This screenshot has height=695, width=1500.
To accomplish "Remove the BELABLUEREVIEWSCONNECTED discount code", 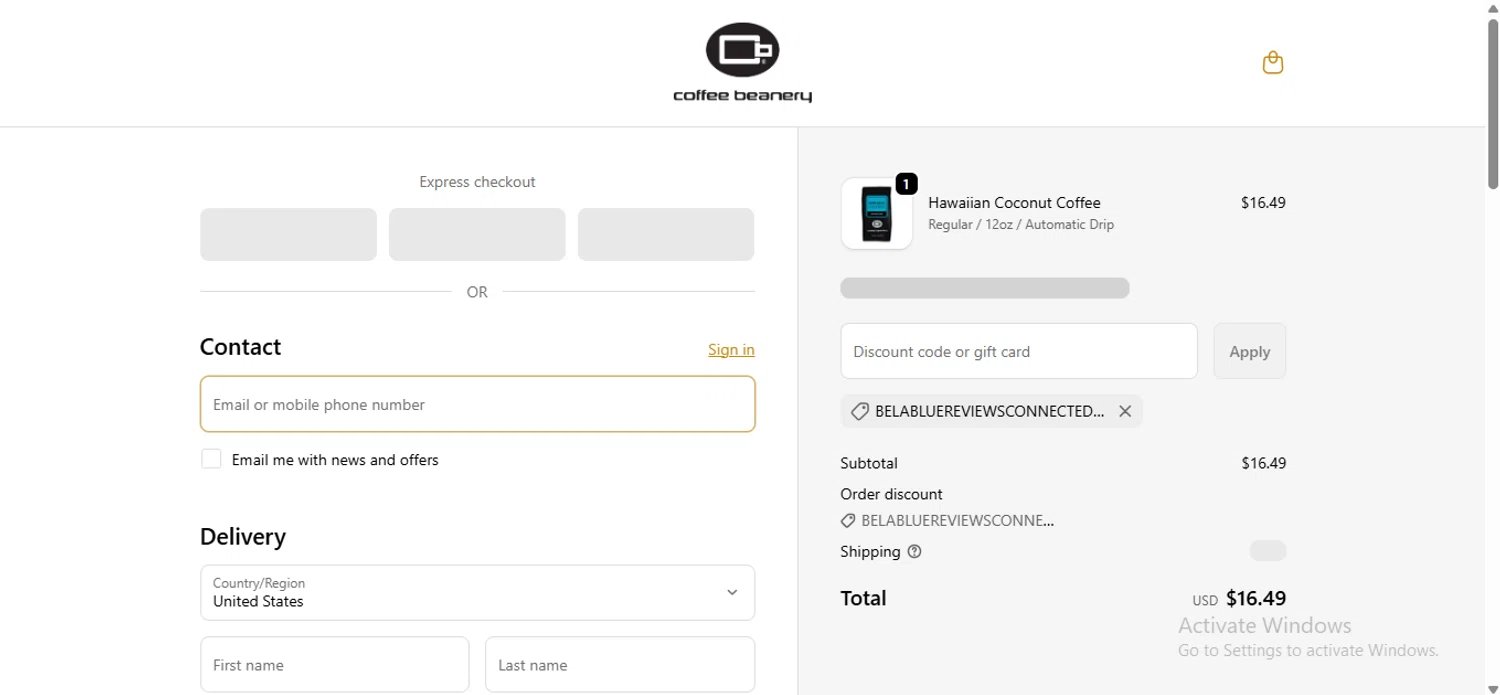I will (x=1125, y=411).
